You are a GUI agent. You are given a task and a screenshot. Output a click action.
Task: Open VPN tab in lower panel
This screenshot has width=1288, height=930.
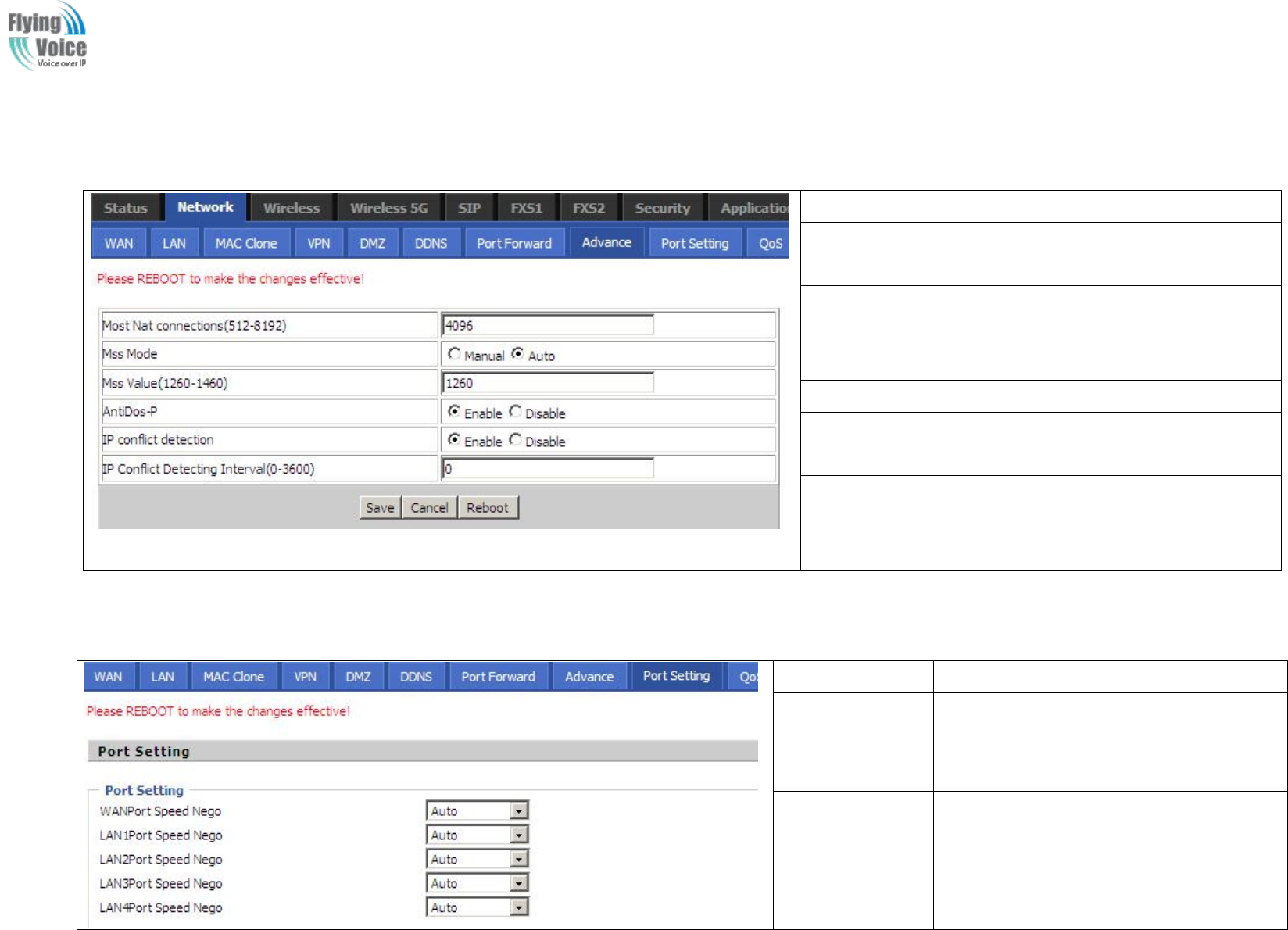pyautogui.click(x=305, y=677)
